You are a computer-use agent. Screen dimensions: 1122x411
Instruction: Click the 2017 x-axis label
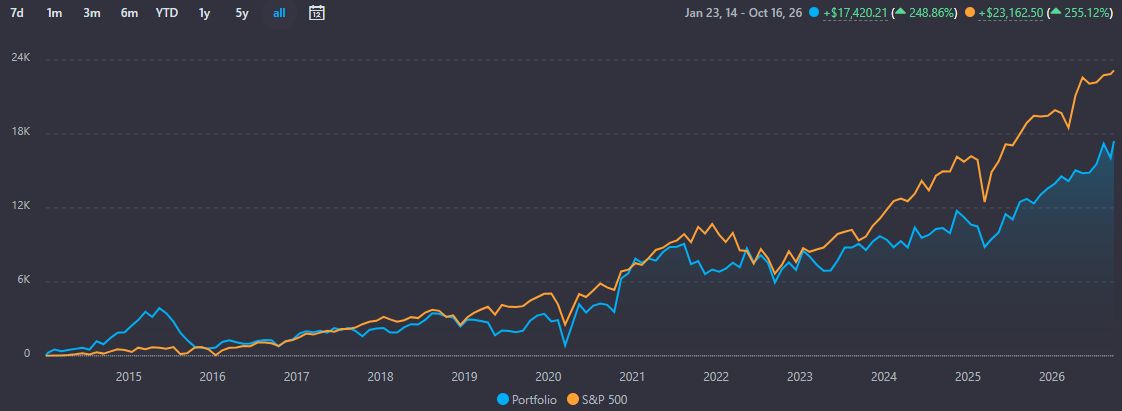(296, 377)
